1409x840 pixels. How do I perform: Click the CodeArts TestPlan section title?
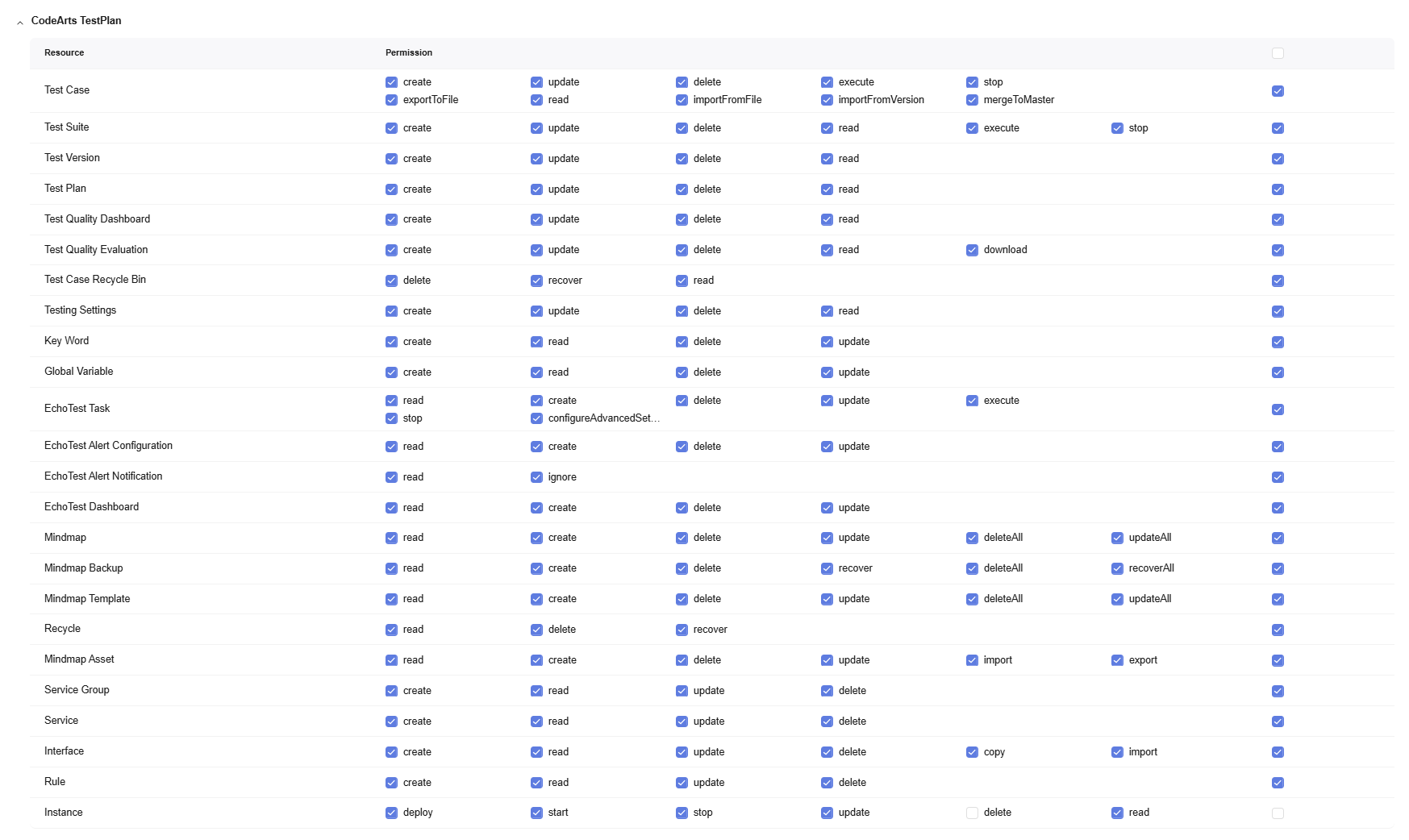coord(76,21)
